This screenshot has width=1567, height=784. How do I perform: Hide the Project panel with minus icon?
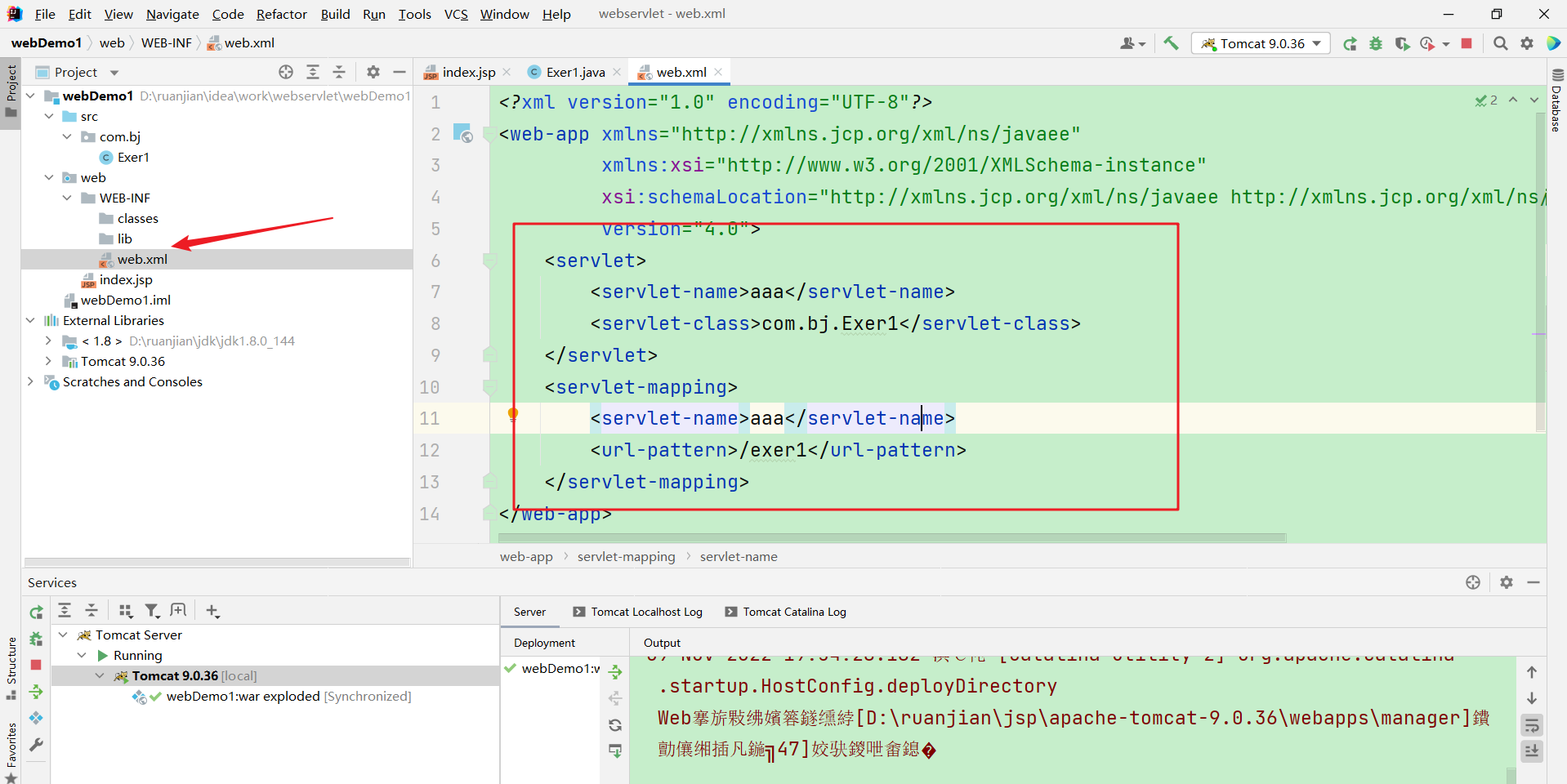[400, 72]
